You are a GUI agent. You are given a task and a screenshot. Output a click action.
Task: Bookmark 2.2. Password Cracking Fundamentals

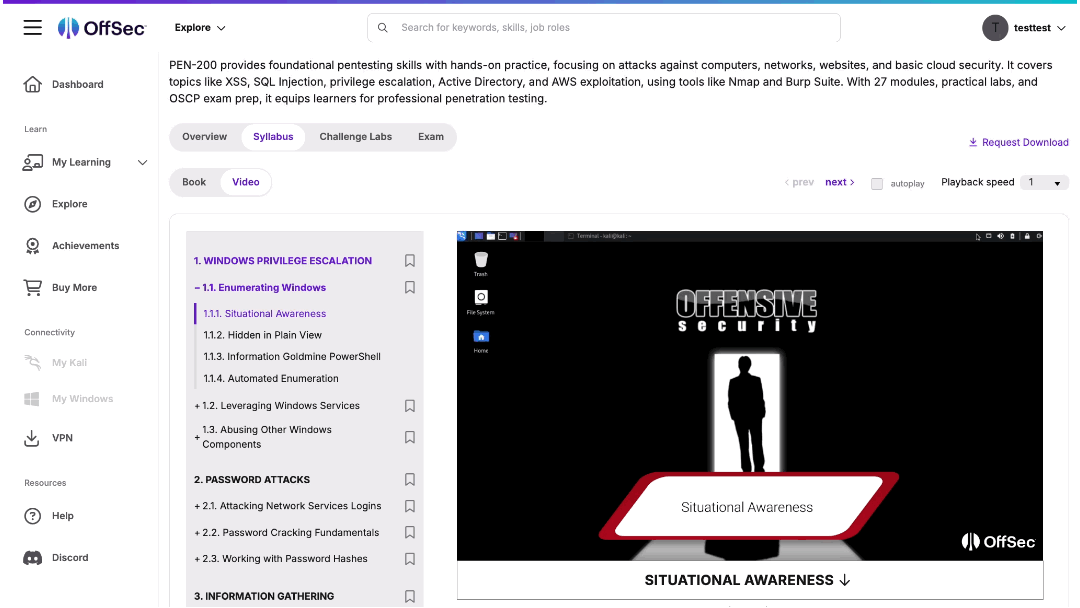[410, 532]
